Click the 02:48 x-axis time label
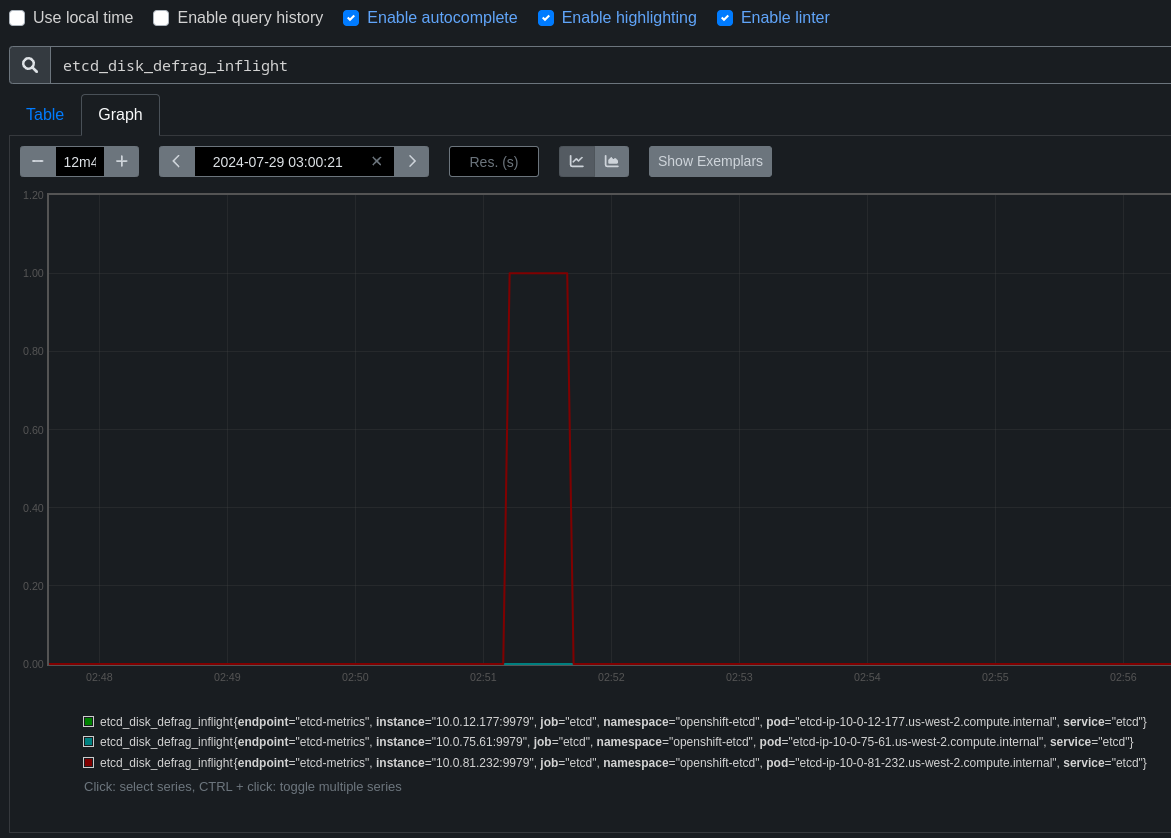This screenshot has height=838, width=1171. 99,677
